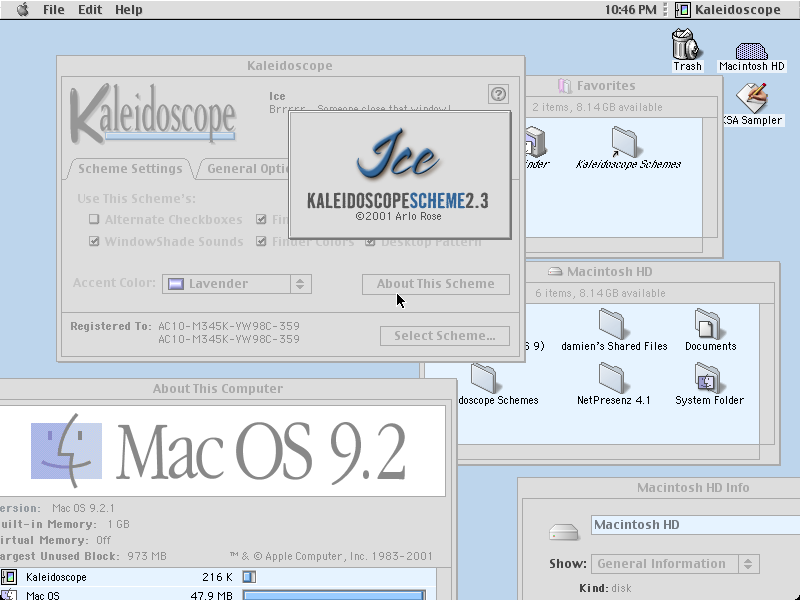The image size is (800, 600).
Task: Click the Mac OS 9.2 Finder face logo
Action: pyautogui.click(x=66, y=451)
